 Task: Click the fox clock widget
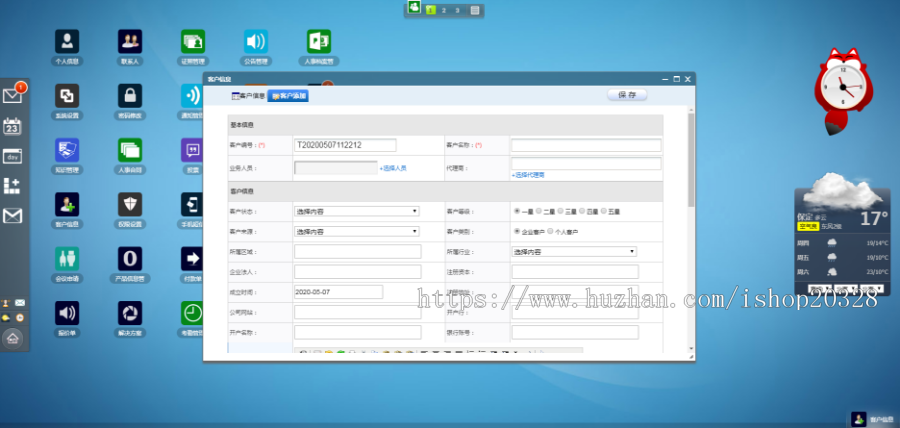pyautogui.click(x=843, y=90)
